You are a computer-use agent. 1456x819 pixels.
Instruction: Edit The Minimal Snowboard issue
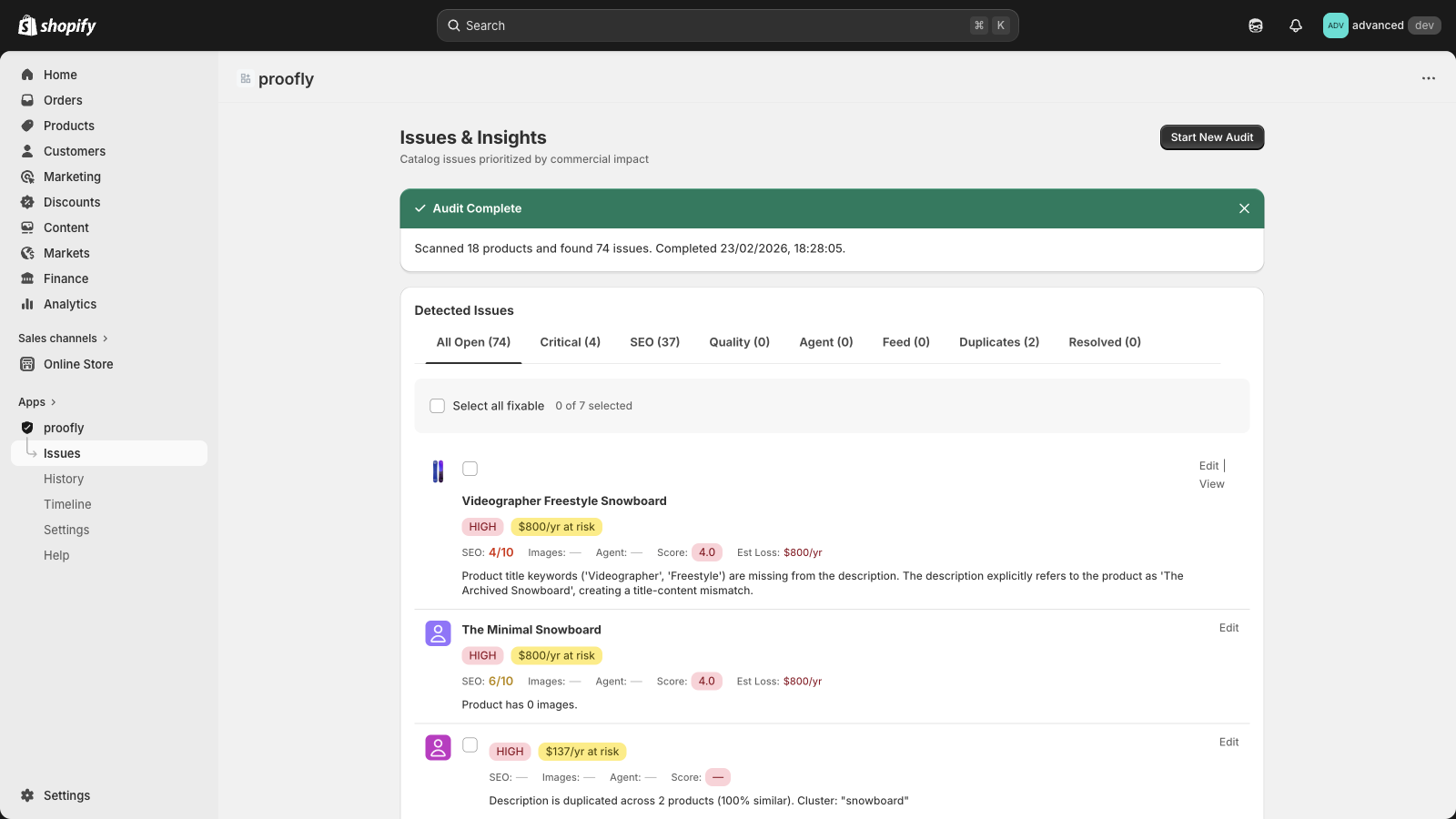pyautogui.click(x=1228, y=628)
